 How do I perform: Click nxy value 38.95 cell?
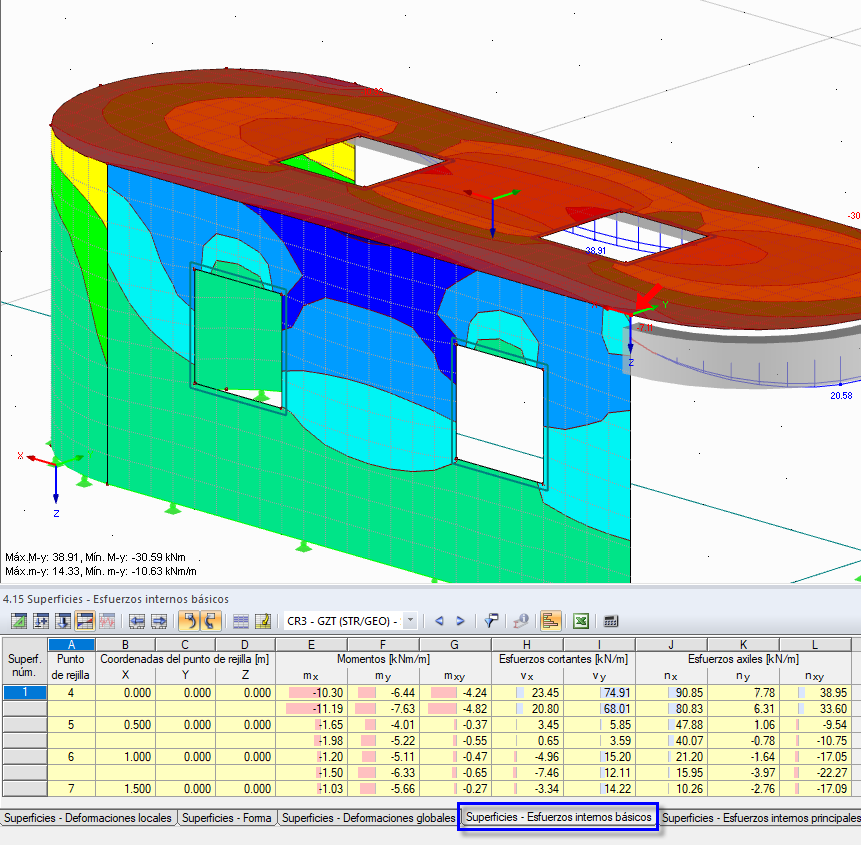[815, 692]
